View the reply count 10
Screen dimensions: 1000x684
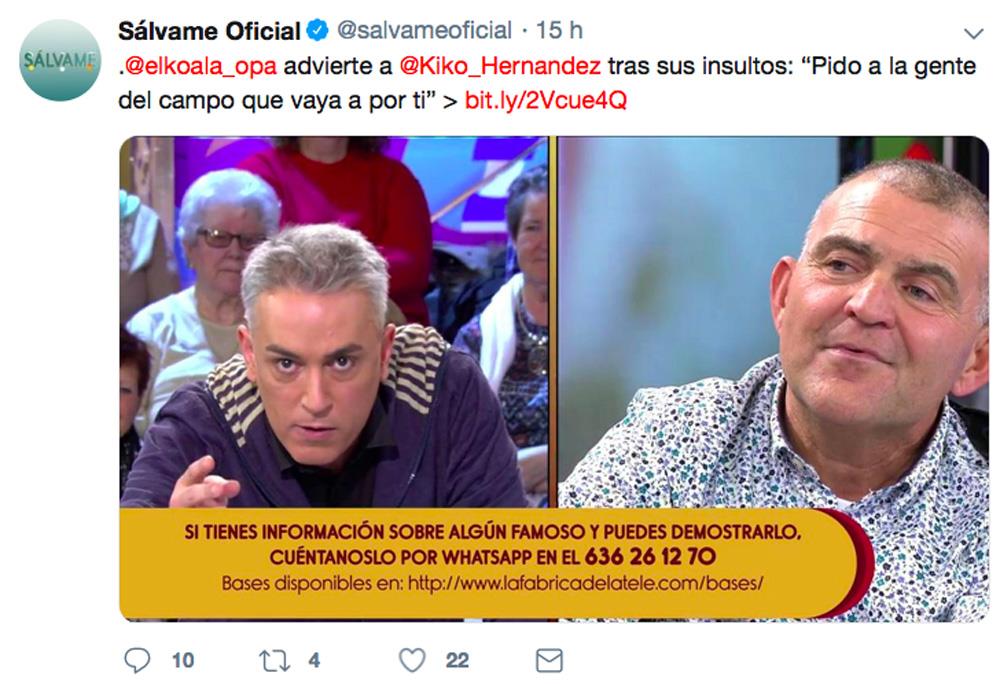[x=183, y=660]
